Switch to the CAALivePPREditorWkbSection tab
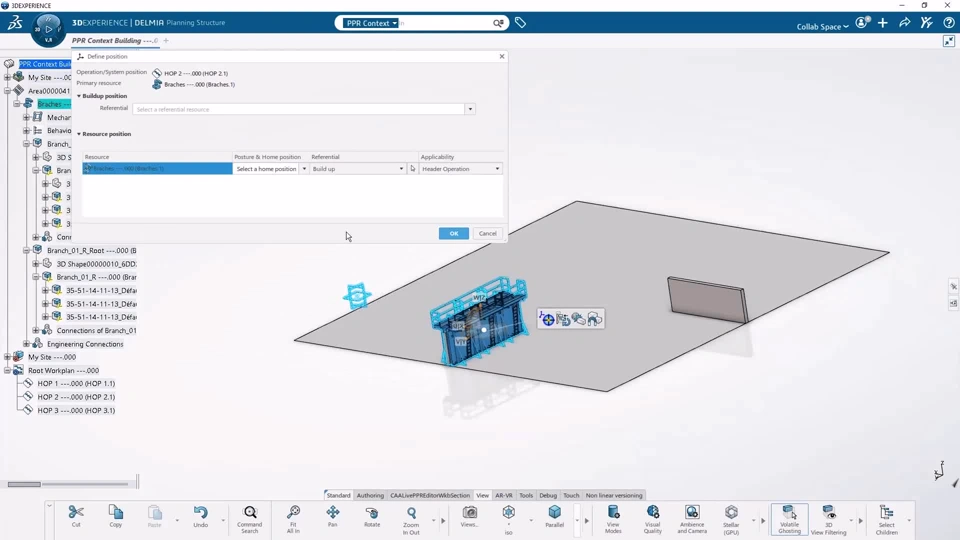The height and width of the screenshot is (540, 960). point(430,495)
